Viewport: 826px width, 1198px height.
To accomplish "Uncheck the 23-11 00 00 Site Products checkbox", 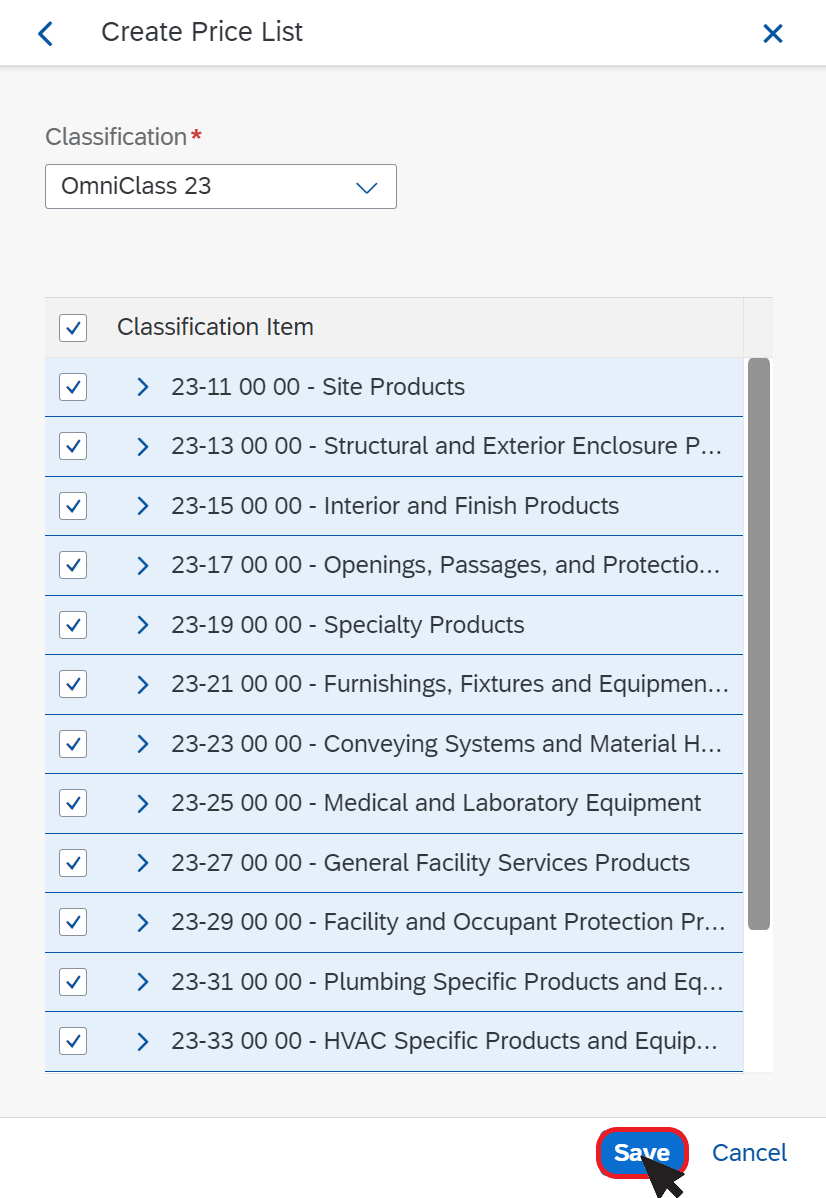I will (x=73, y=387).
